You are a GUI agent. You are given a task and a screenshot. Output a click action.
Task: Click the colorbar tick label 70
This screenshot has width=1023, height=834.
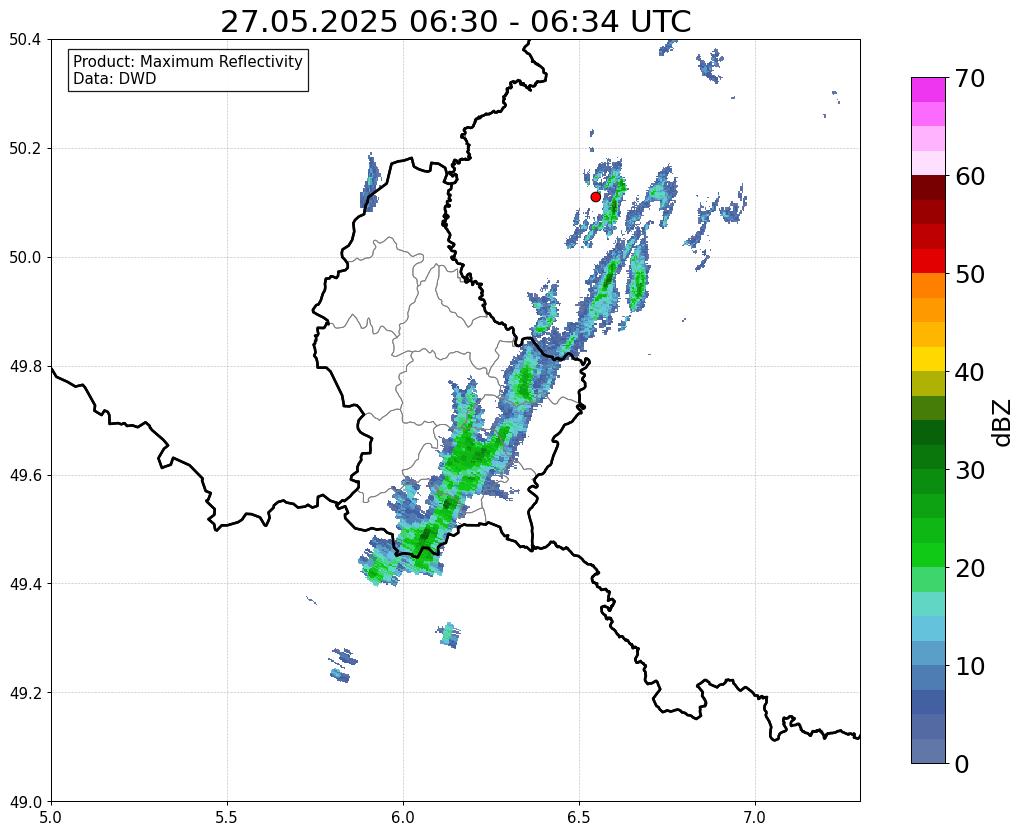(x=970, y=78)
